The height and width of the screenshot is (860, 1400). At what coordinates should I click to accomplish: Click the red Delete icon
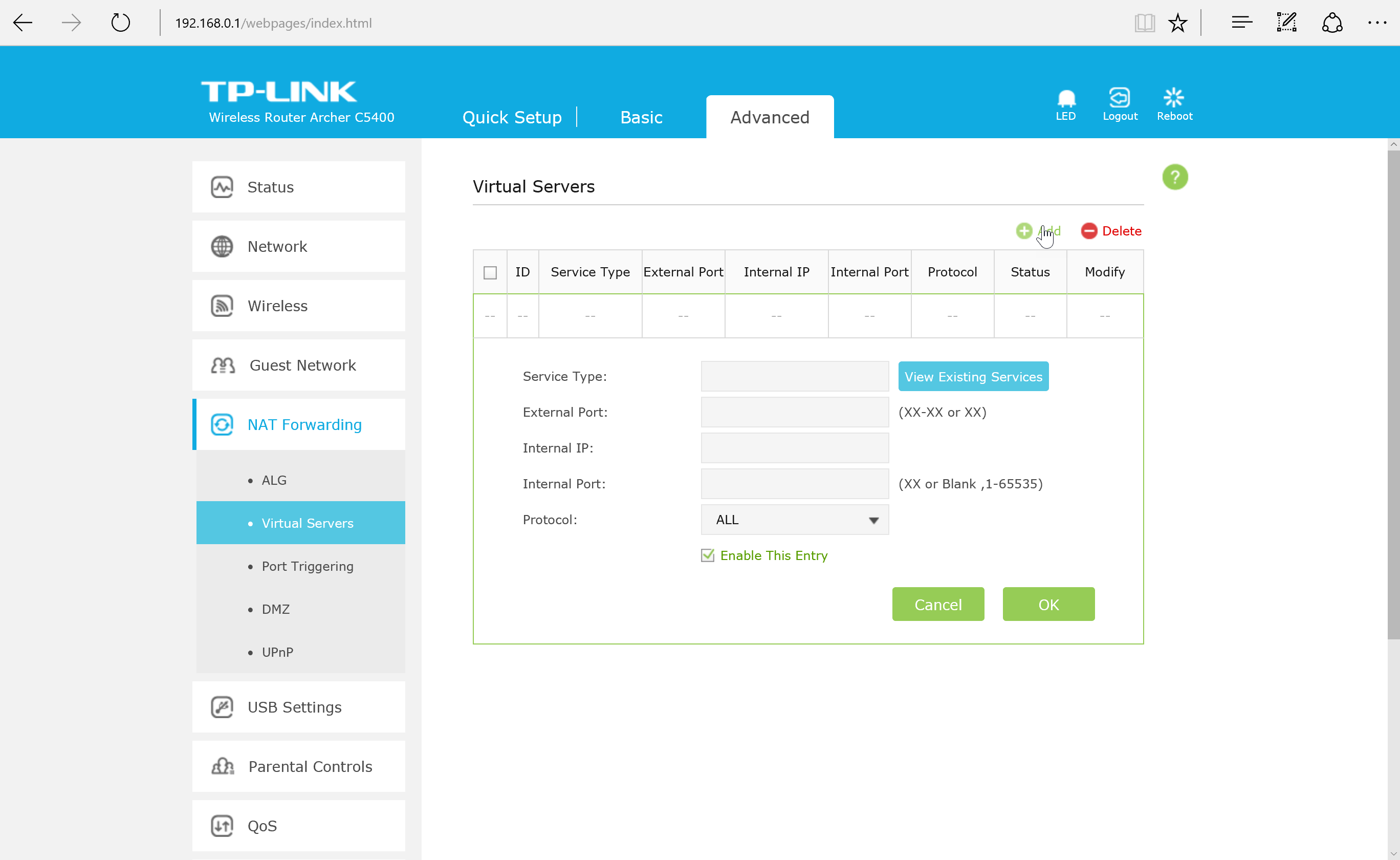tap(1088, 231)
